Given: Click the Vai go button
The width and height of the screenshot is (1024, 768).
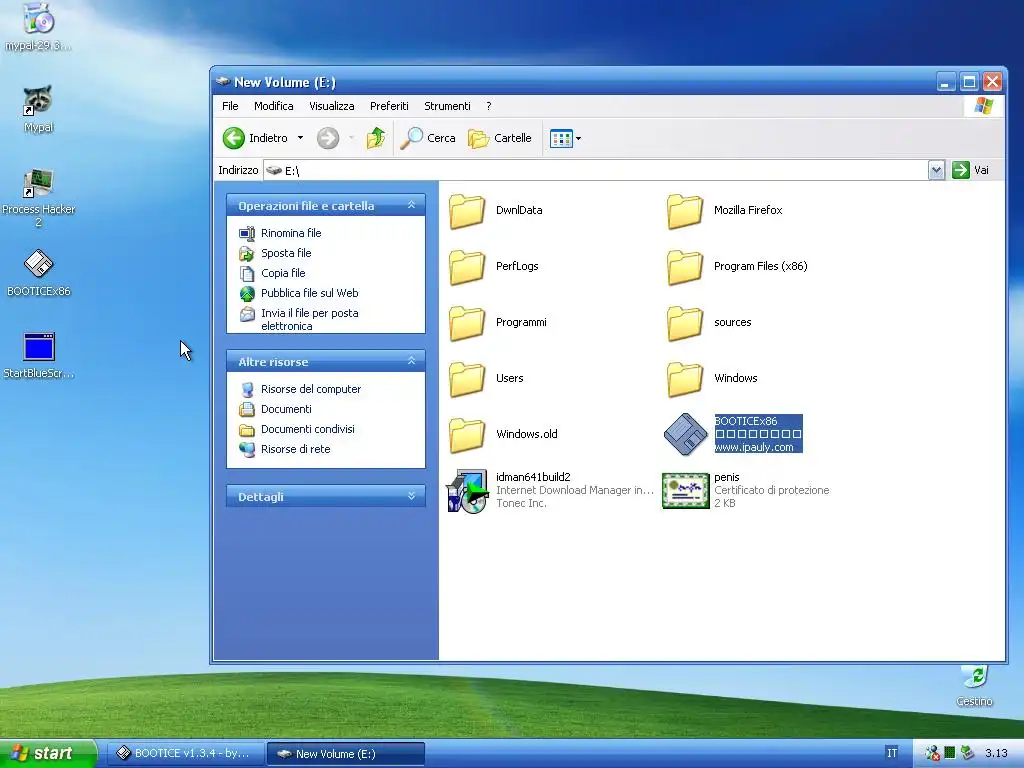Looking at the screenshot, I should tap(970, 170).
